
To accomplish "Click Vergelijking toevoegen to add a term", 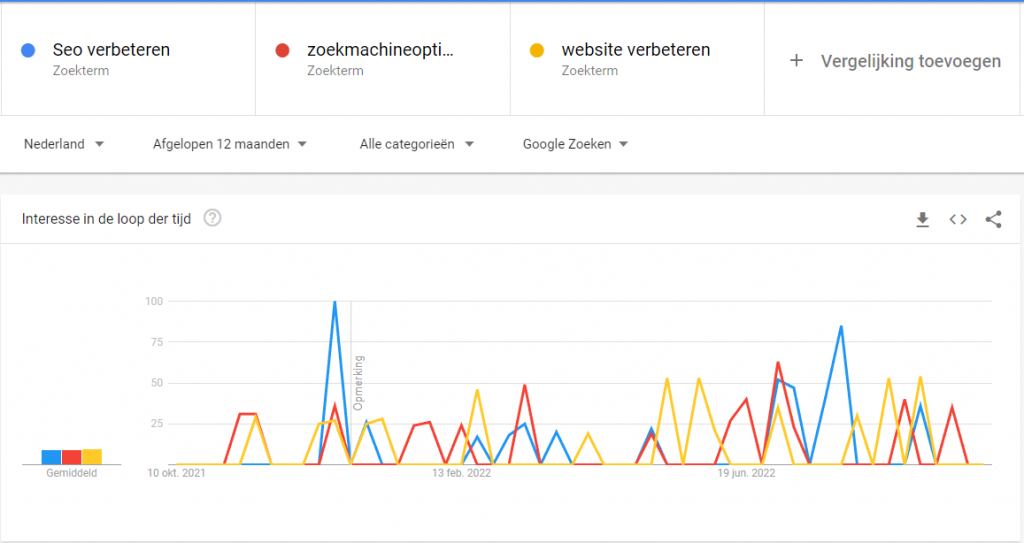I will 910,61.
